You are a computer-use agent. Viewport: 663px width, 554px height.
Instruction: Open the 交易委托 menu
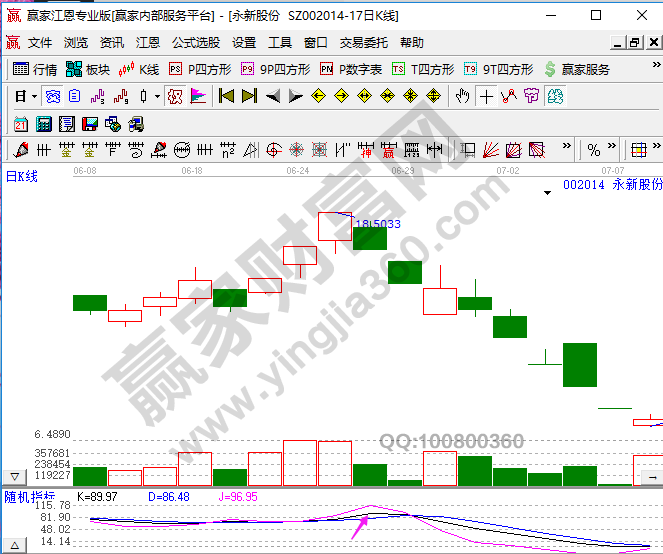(364, 43)
